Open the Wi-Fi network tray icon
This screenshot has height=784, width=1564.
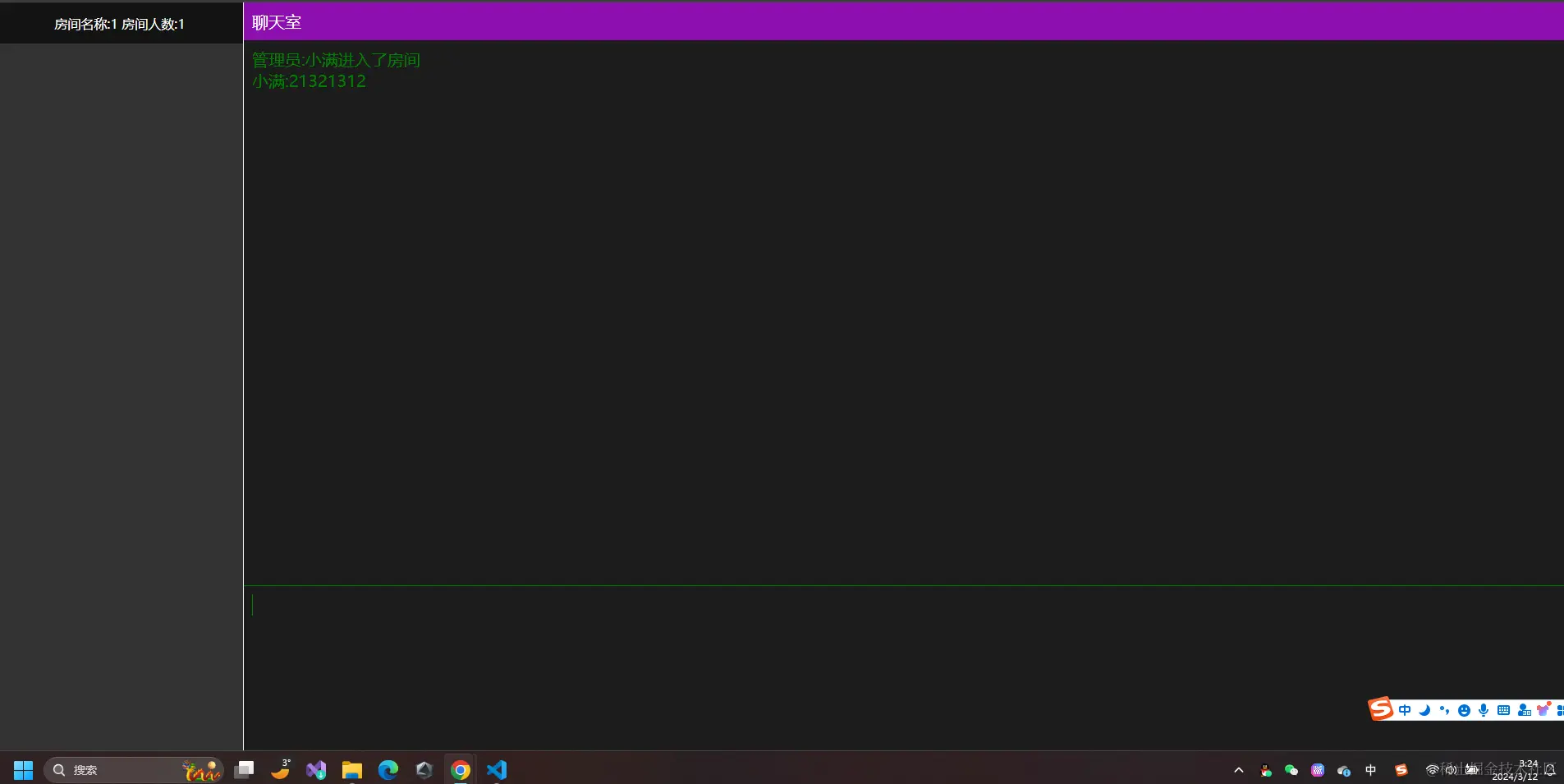1432,770
